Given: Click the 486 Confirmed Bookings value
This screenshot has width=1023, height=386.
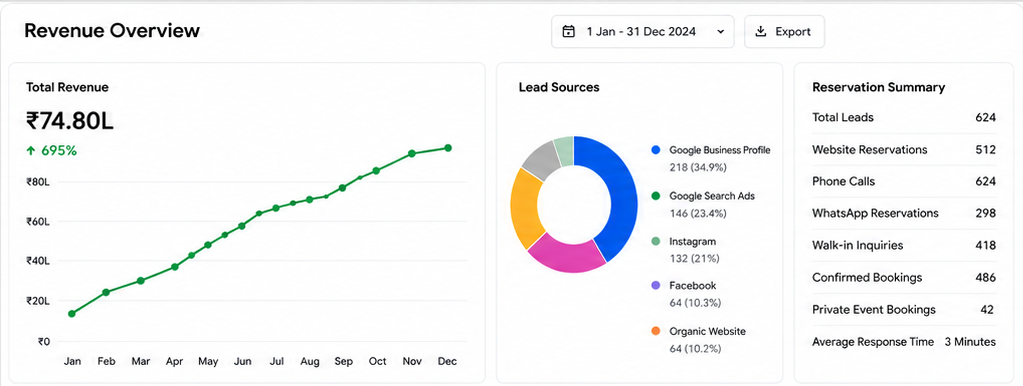Looking at the screenshot, I should coord(986,278).
